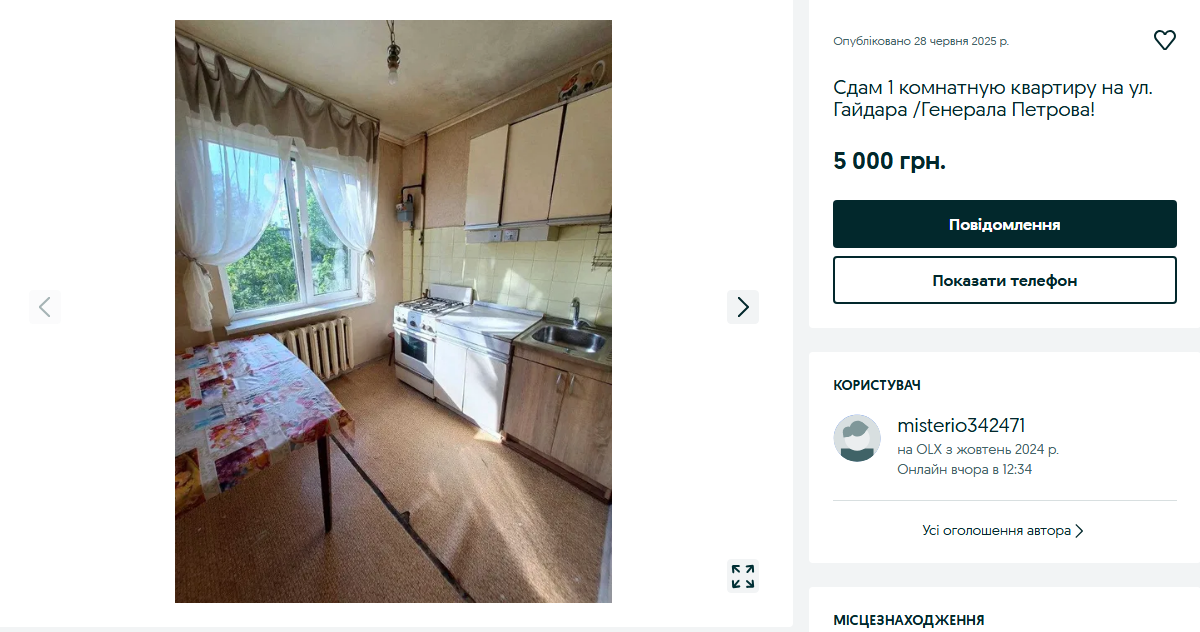Click the Онлайн вчора в 12:34 status
The image size is (1200, 632).
tap(964, 469)
